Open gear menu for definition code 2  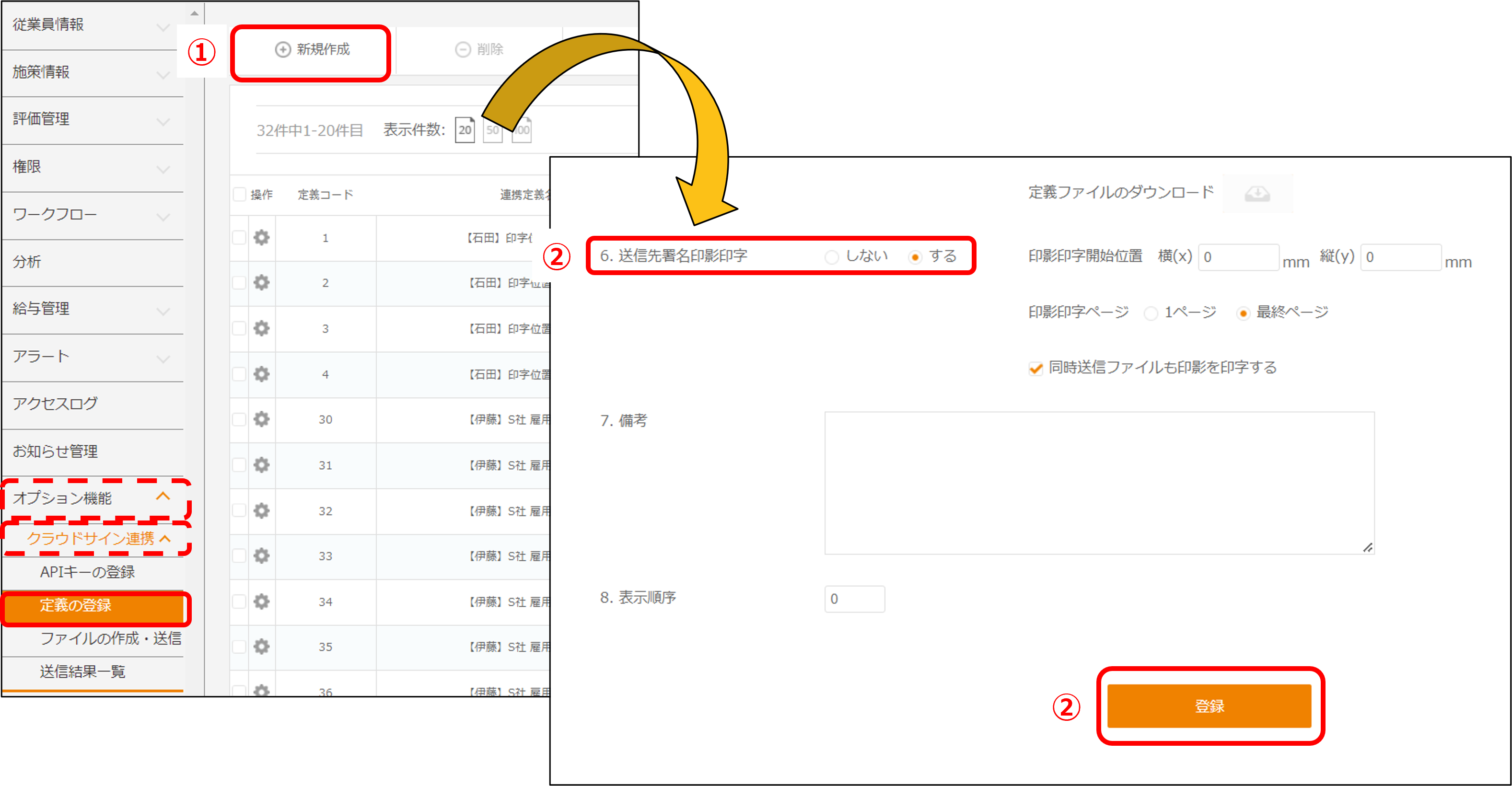(x=261, y=283)
